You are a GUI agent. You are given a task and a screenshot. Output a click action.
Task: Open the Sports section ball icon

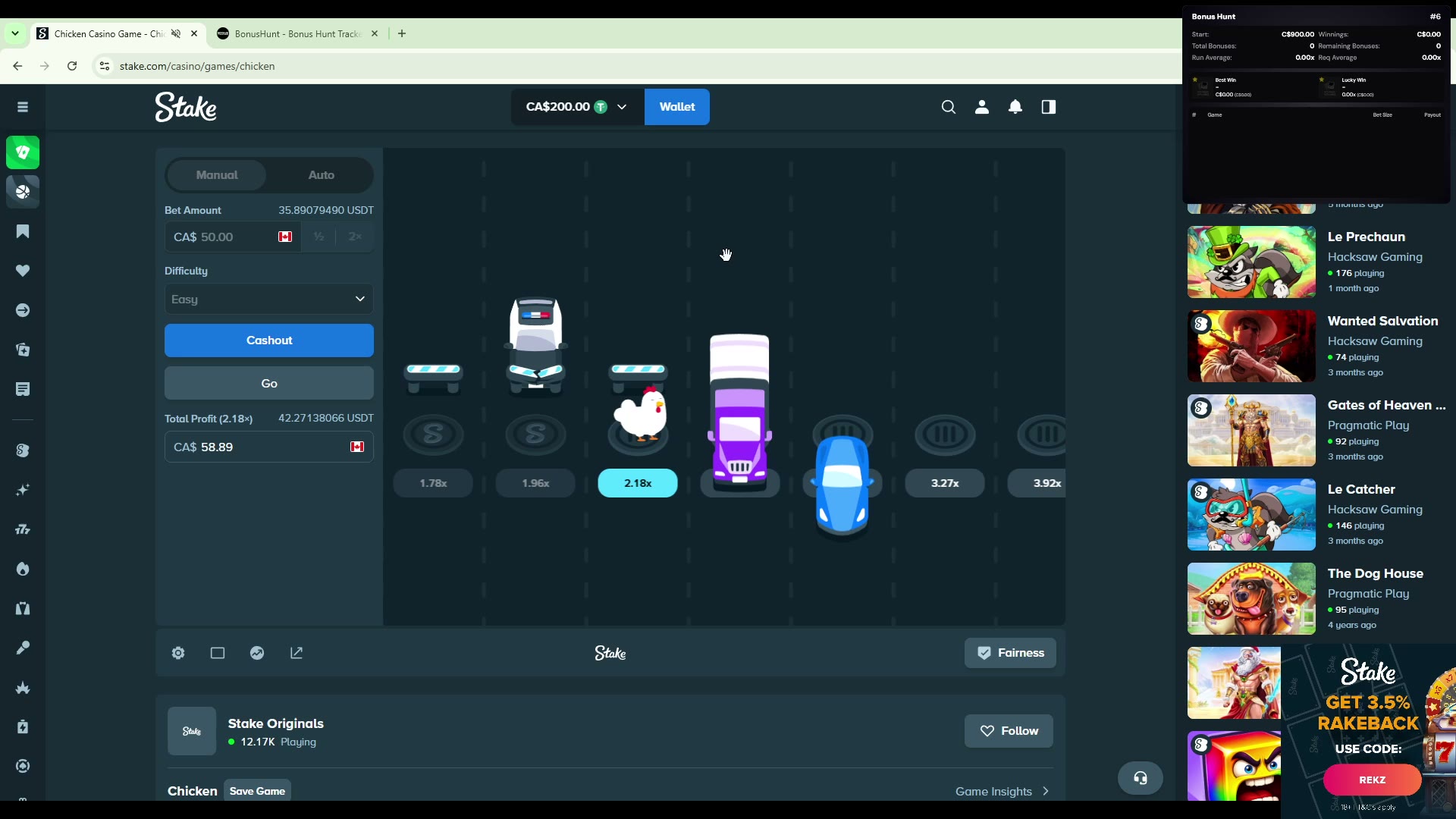pyautogui.click(x=23, y=192)
